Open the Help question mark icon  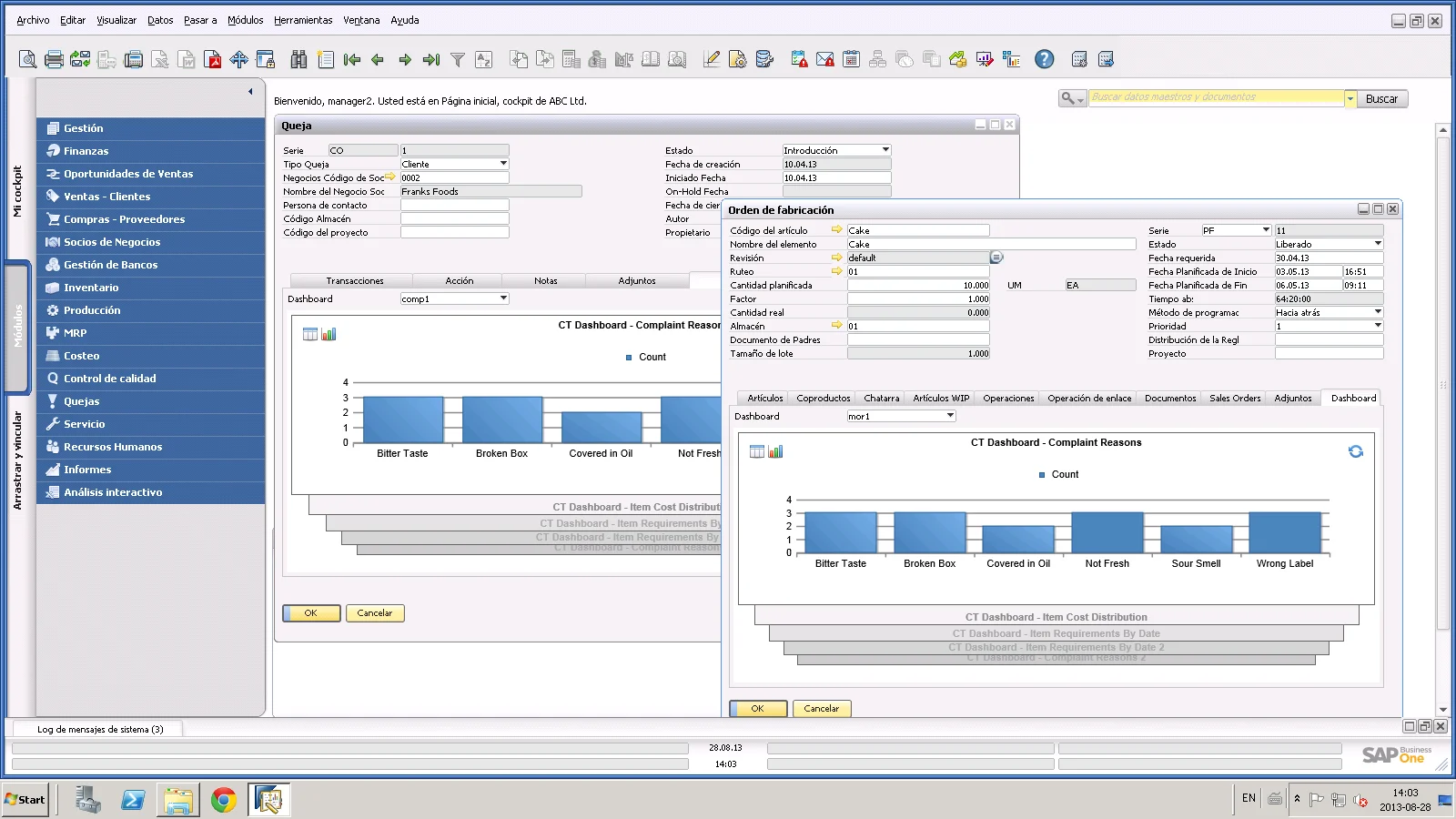(x=1045, y=59)
